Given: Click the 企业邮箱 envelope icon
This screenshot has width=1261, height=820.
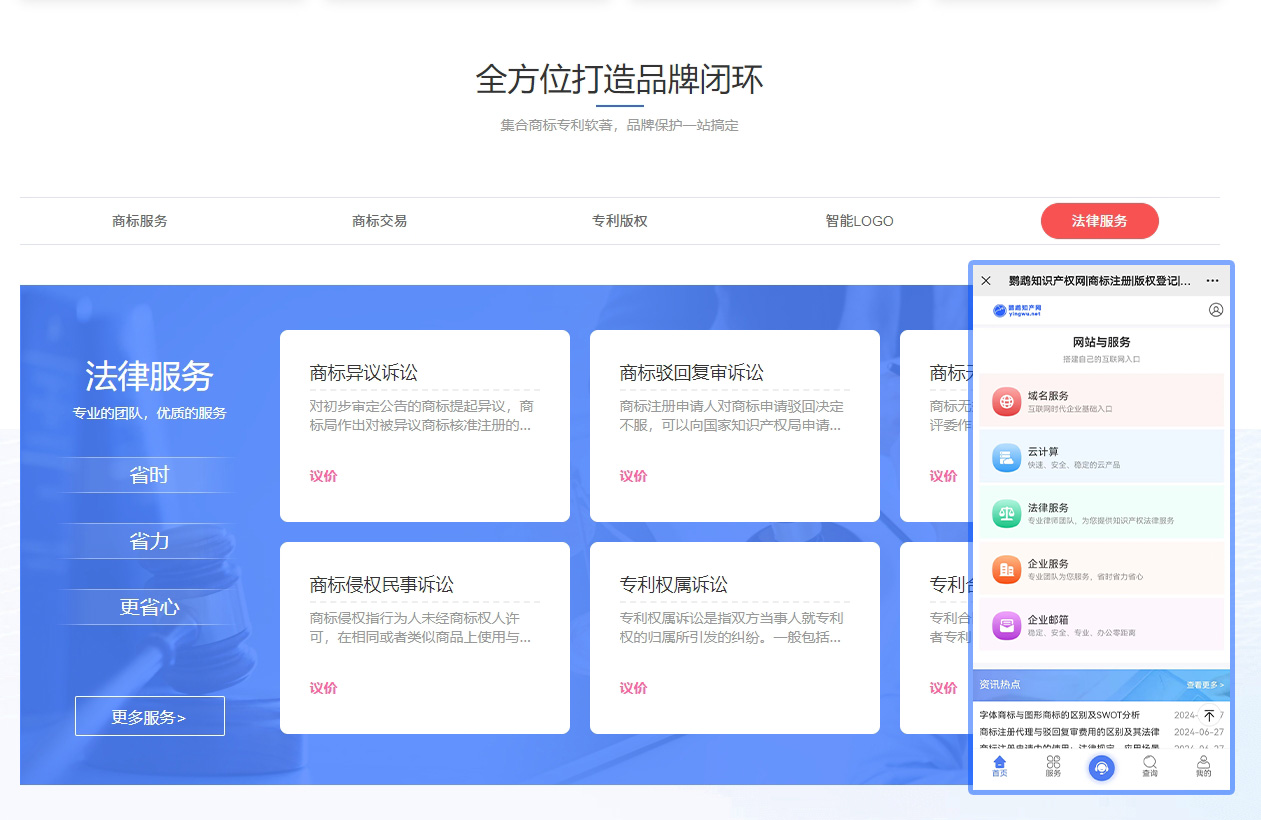Looking at the screenshot, I should click(1006, 625).
